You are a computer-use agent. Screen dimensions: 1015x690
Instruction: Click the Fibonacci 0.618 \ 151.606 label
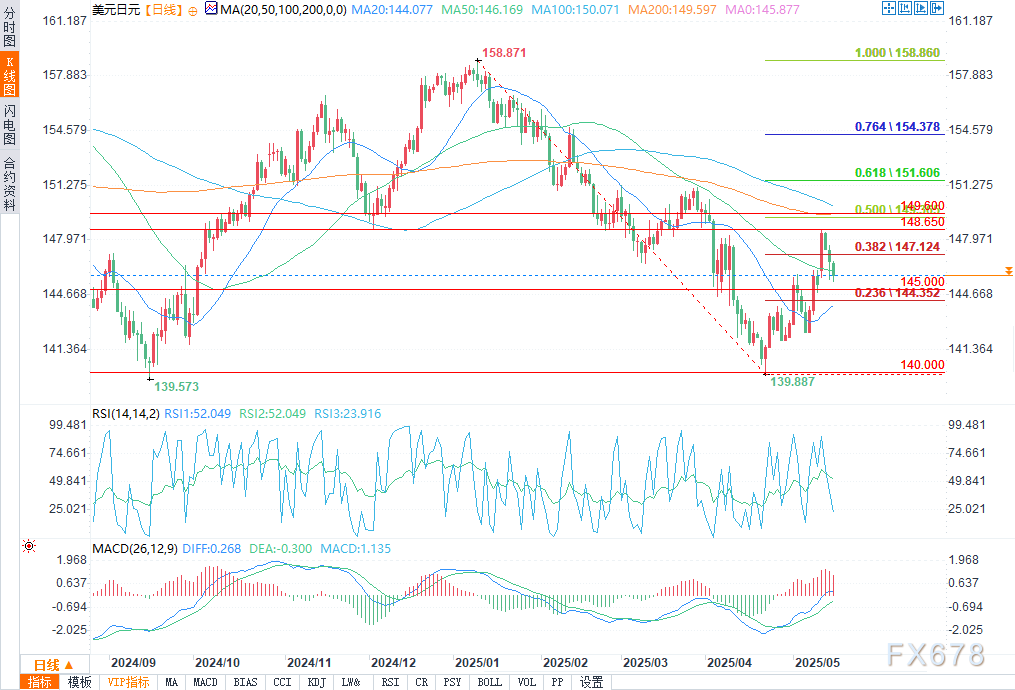(x=897, y=173)
